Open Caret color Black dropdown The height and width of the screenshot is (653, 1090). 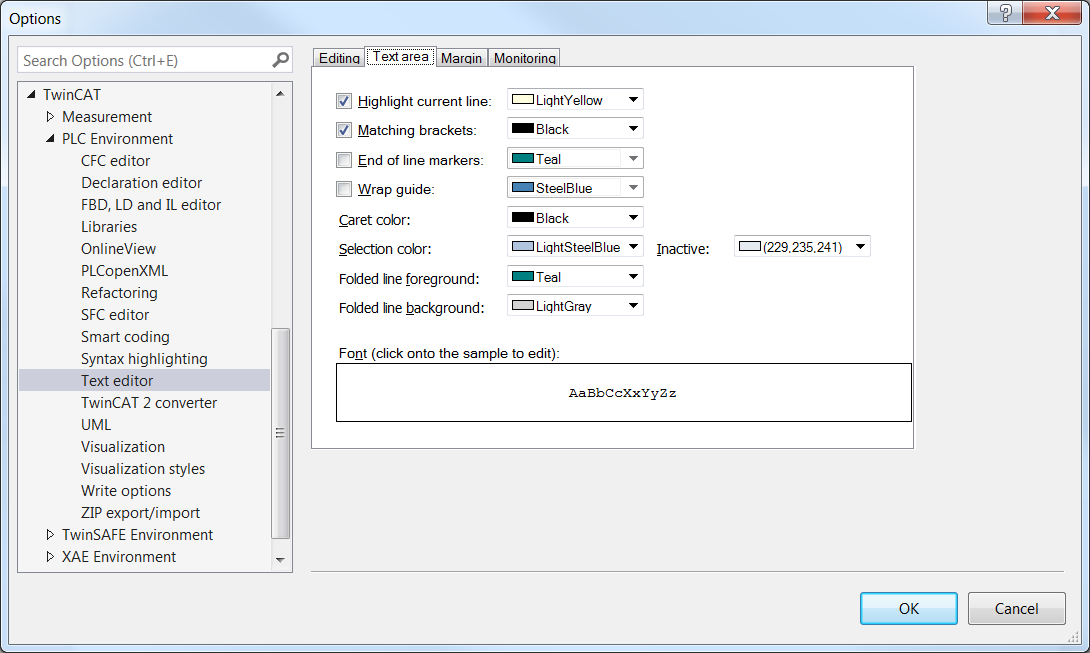pos(575,218)
